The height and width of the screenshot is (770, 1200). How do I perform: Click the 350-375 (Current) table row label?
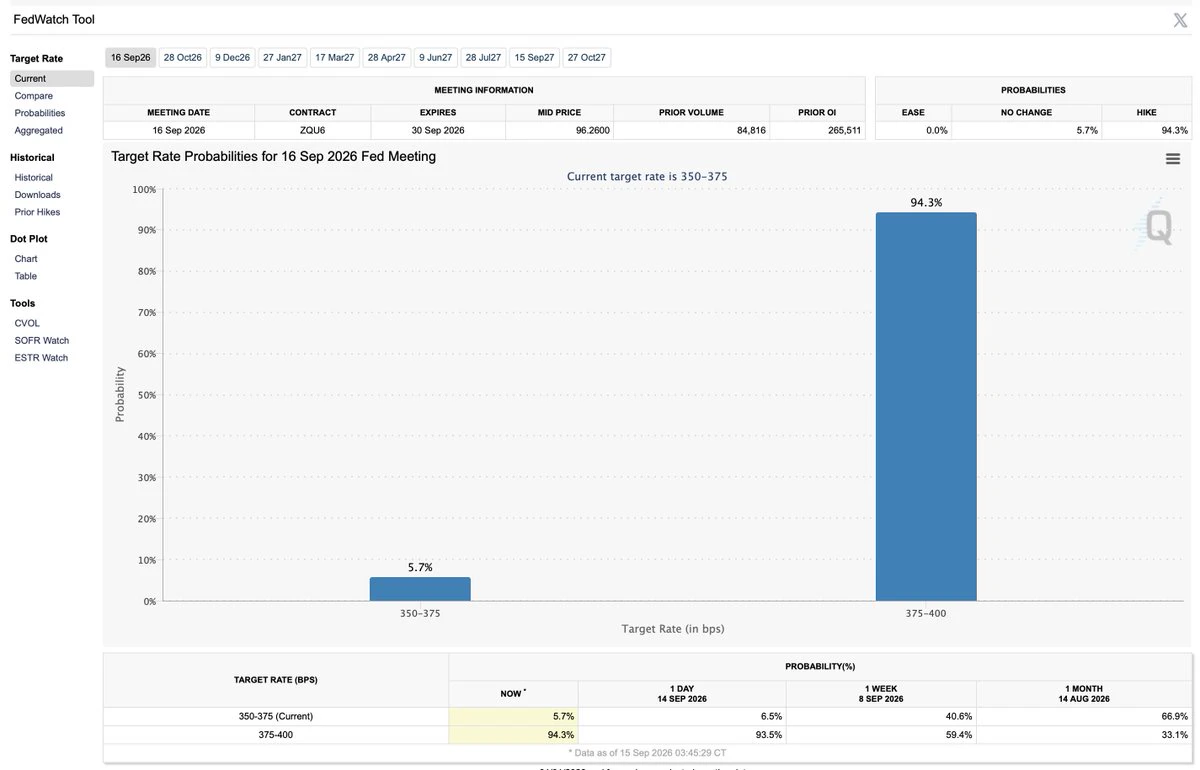coord(276,716)
